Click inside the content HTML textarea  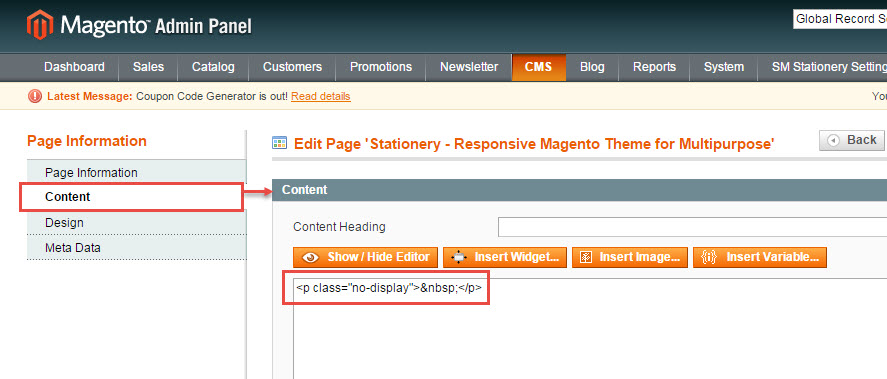(590, 329)
